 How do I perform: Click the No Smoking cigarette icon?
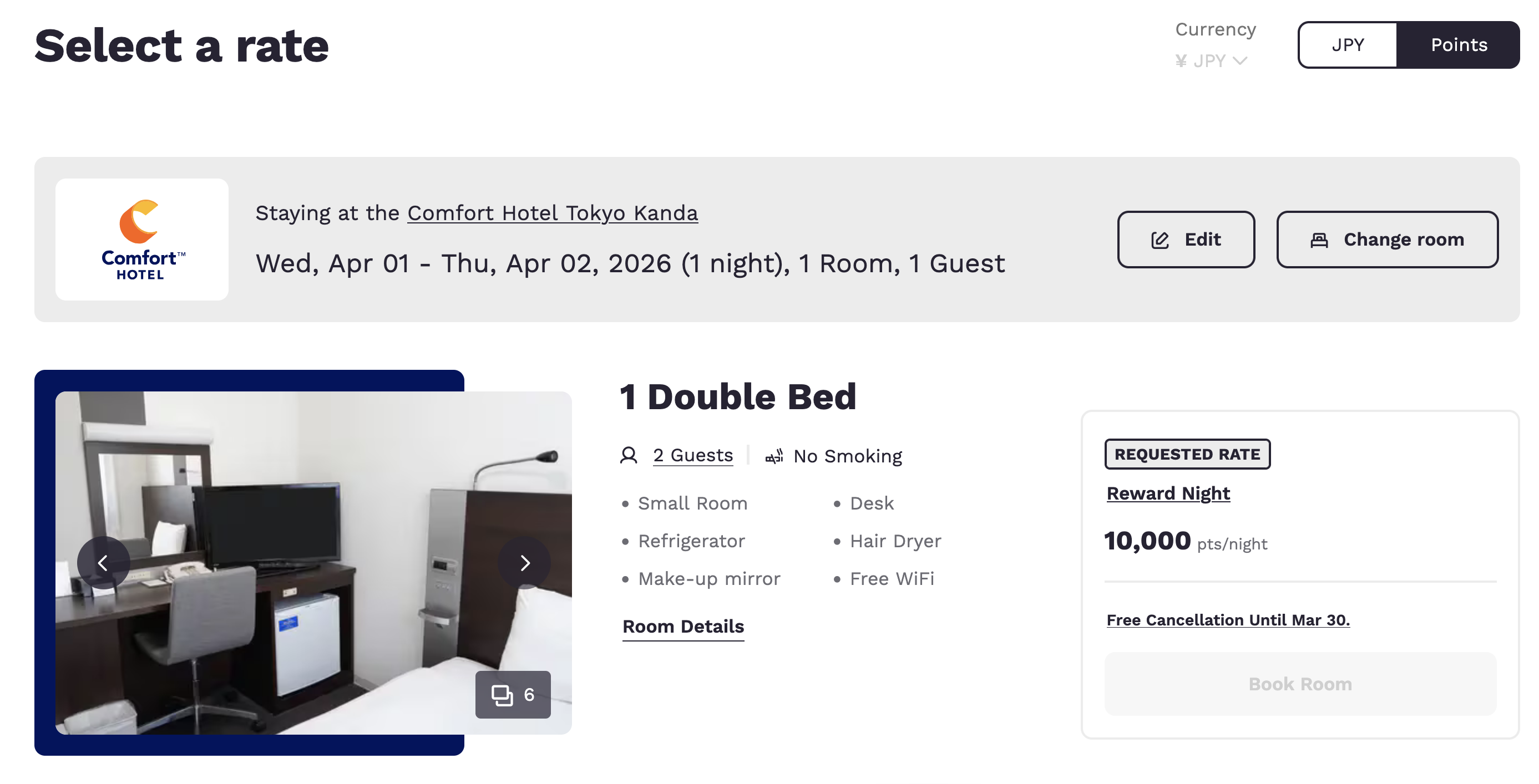click(774, 455)
